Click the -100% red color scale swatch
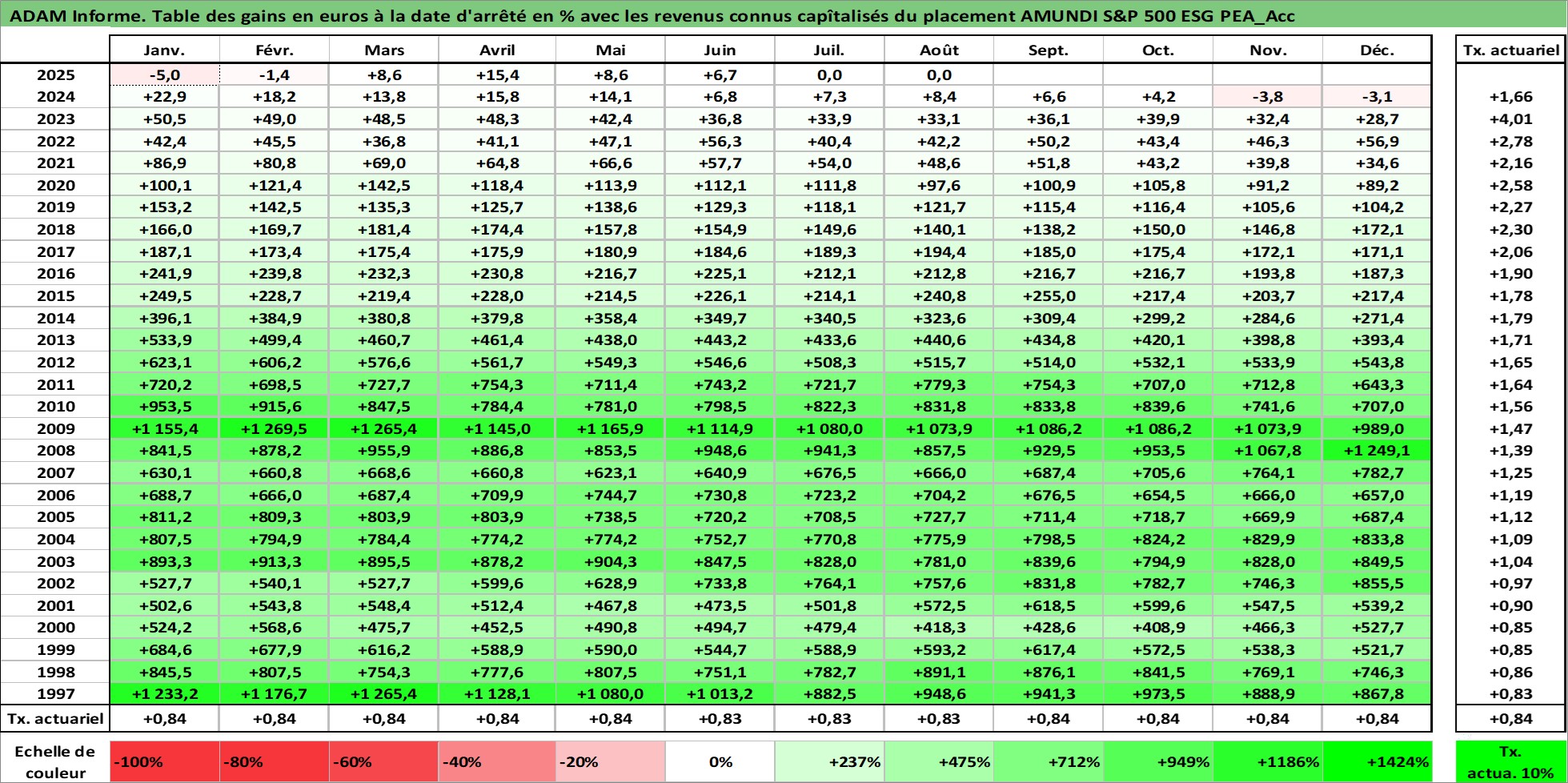The height and width of the screenshot is (783, 1568). click(164, 761)
